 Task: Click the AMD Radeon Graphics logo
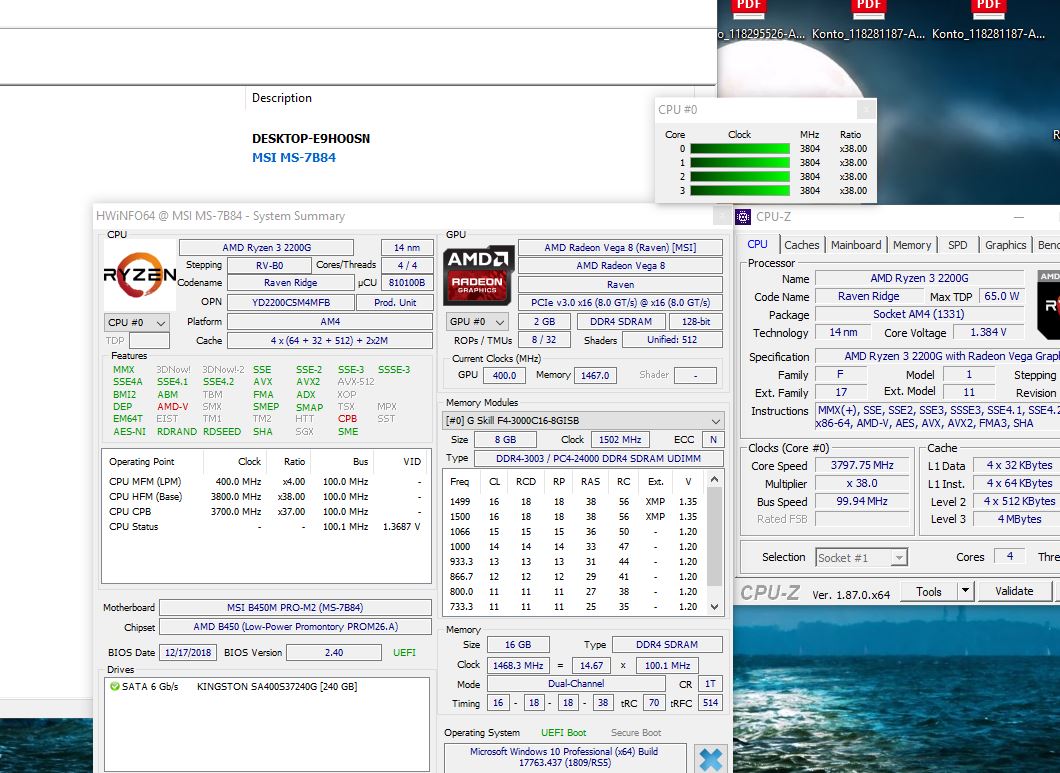pos(479,275)
